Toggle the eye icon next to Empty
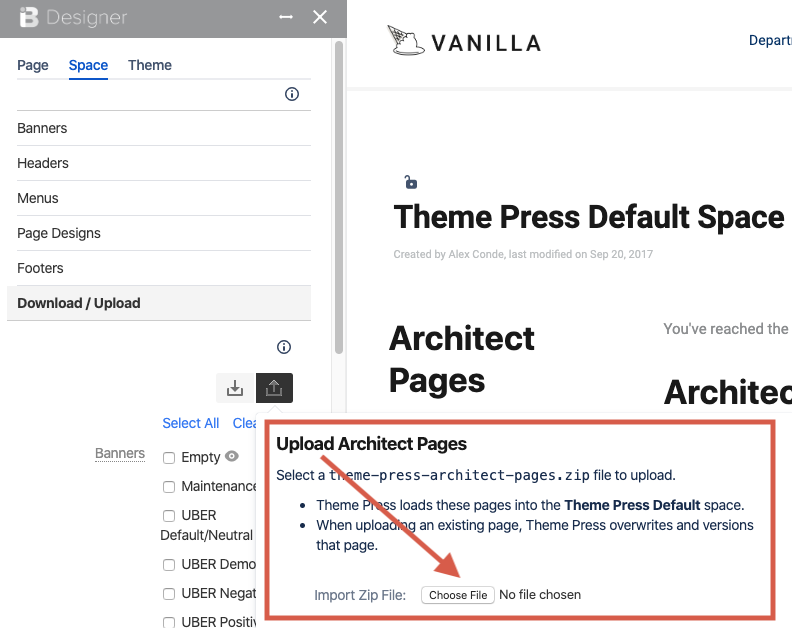Viewport: 792px width, 628px height. [x=232, y=456]
